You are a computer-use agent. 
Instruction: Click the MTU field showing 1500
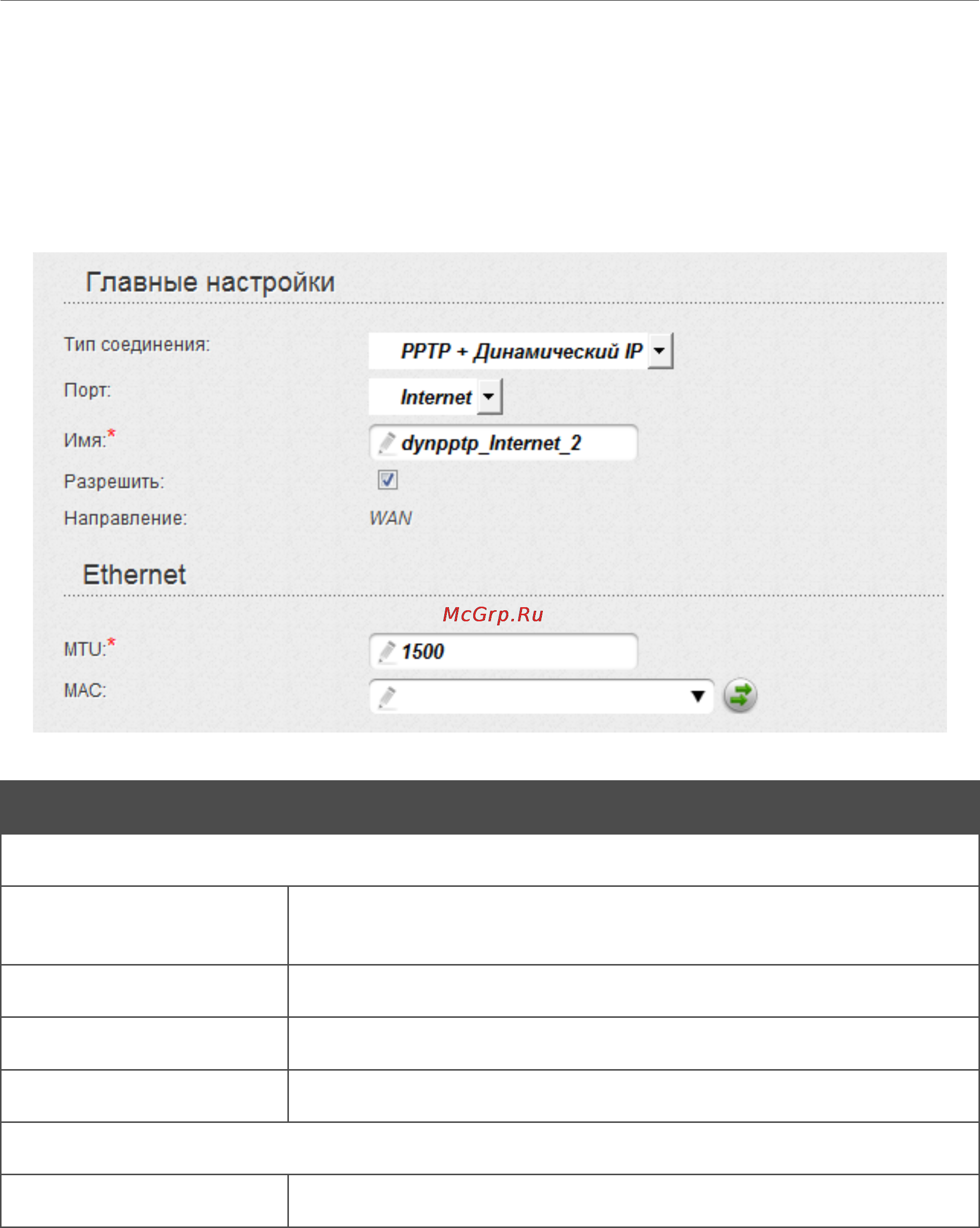click(503, 651)
